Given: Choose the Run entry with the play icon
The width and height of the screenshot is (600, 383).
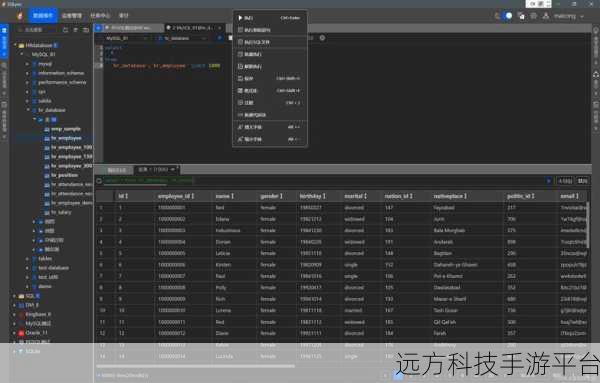Looking at the screenshot, I should coord(270,18).
